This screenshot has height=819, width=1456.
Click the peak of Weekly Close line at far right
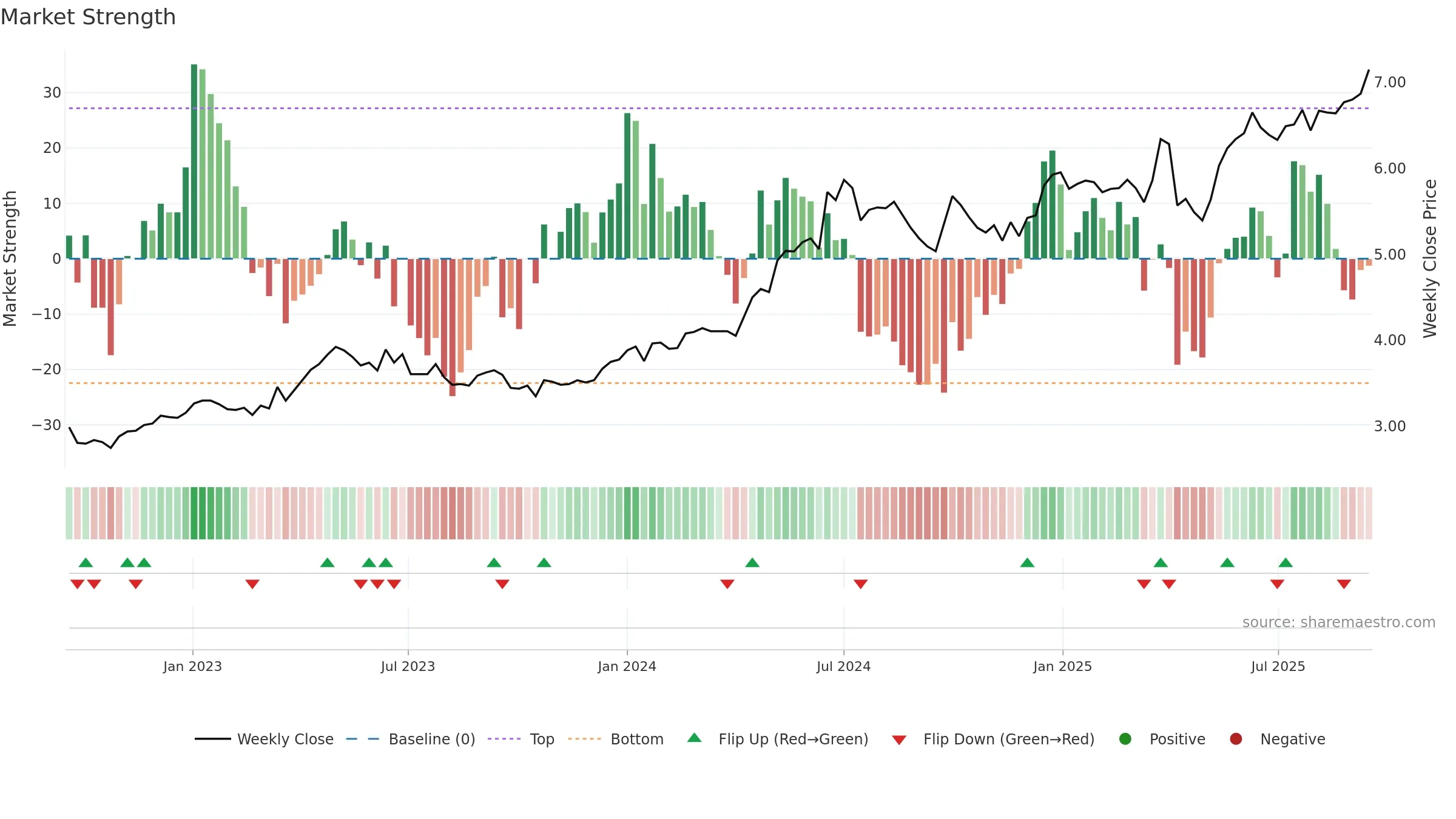(x=1369, y=71)
